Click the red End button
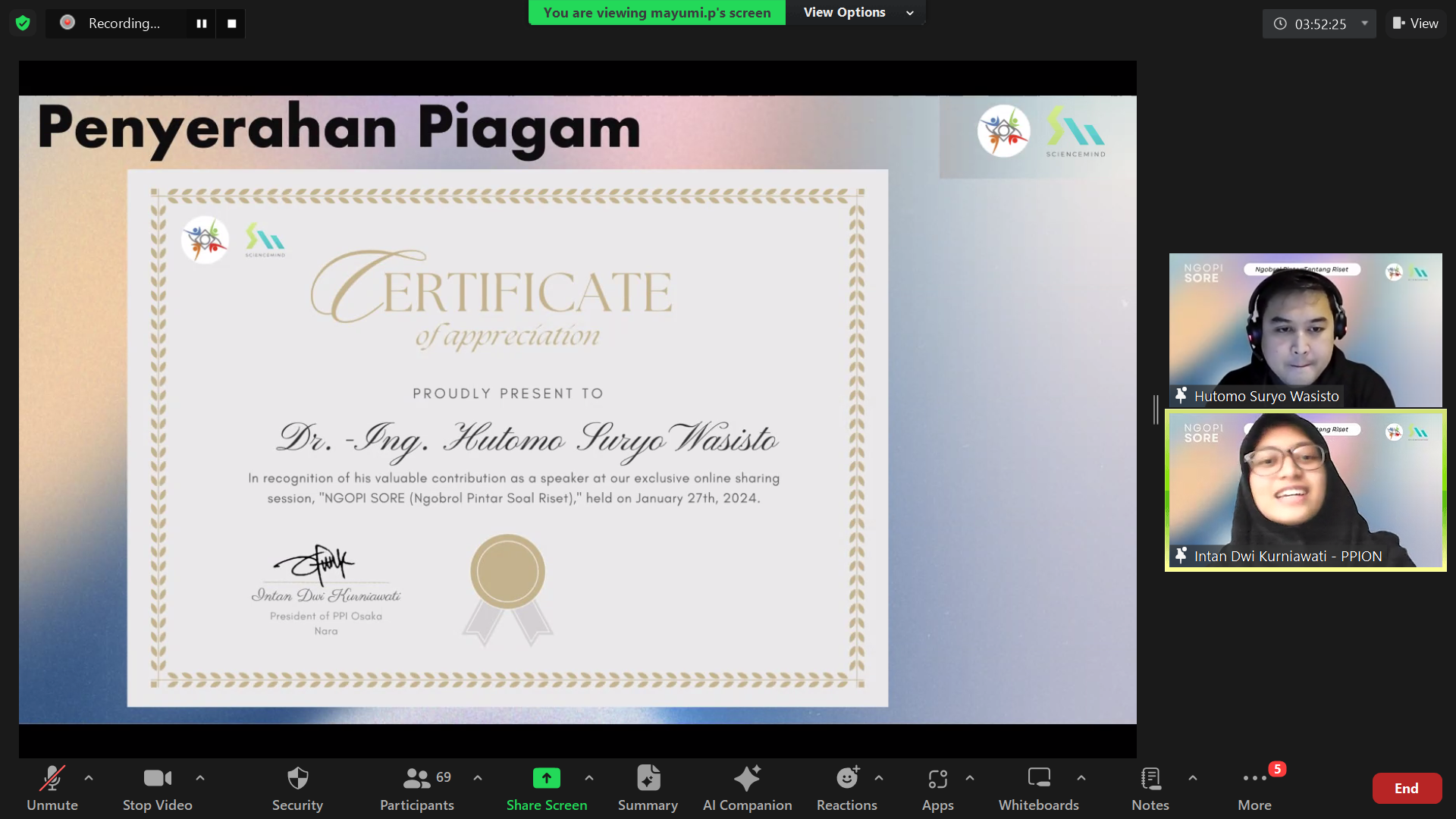The width and height of the screenshot is (1456, 819). [x=1406, y=789]
